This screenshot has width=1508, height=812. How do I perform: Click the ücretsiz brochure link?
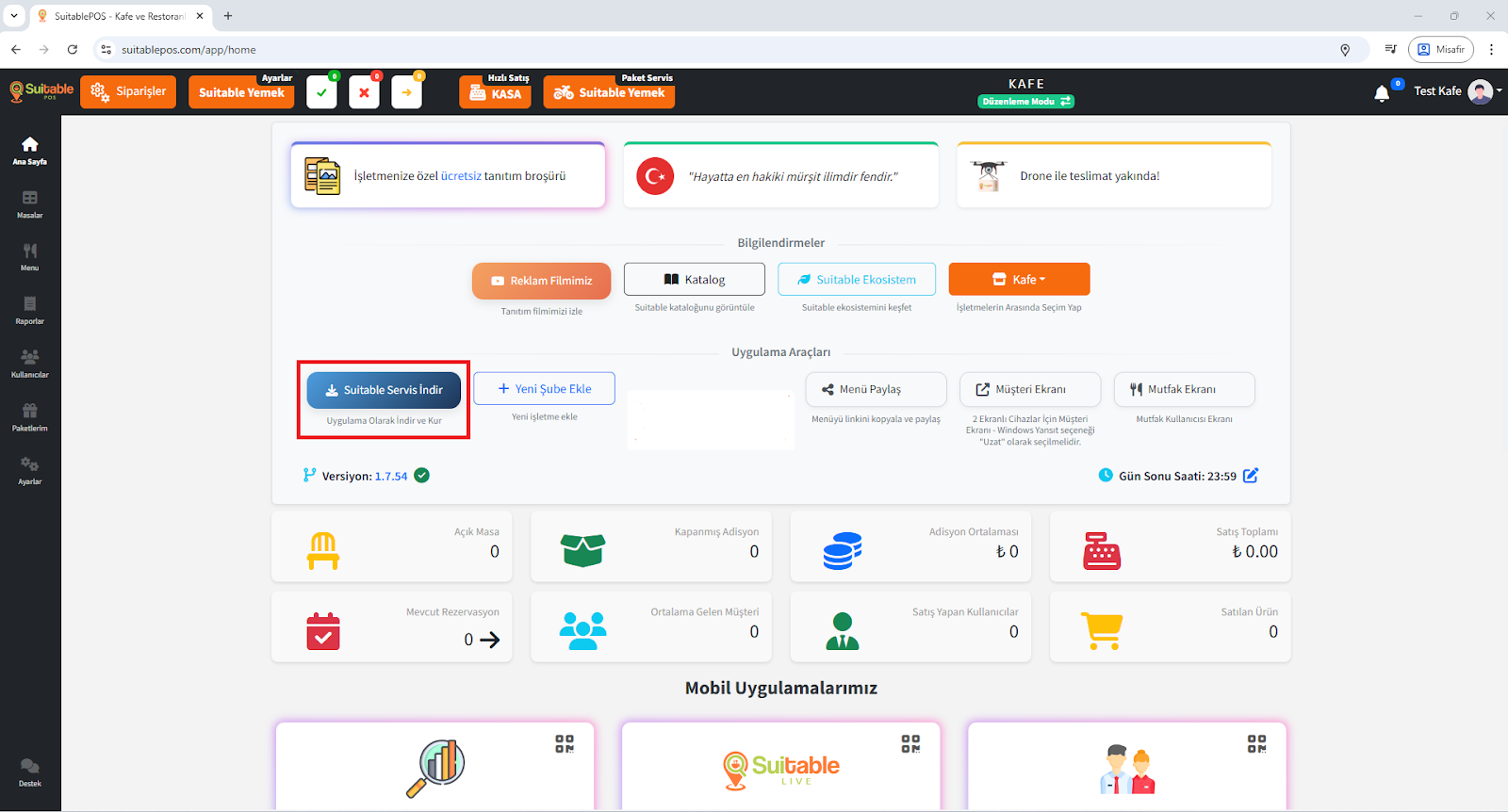pos(461,176)
